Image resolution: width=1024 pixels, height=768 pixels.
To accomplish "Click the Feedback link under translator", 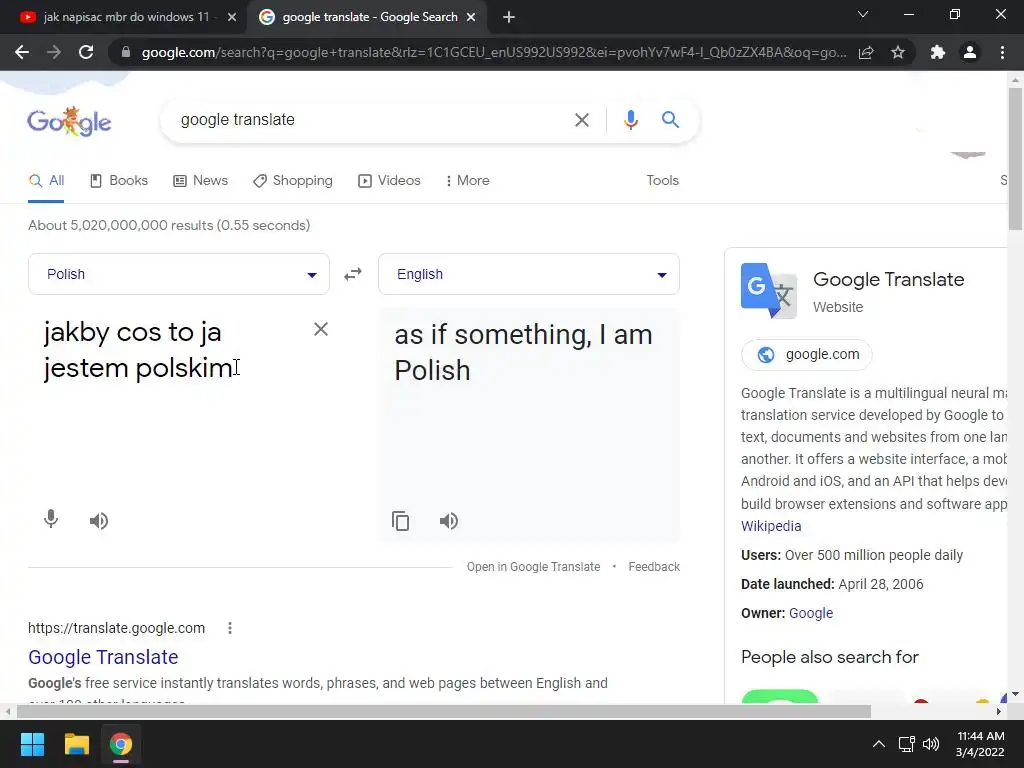I will point(654,567).
